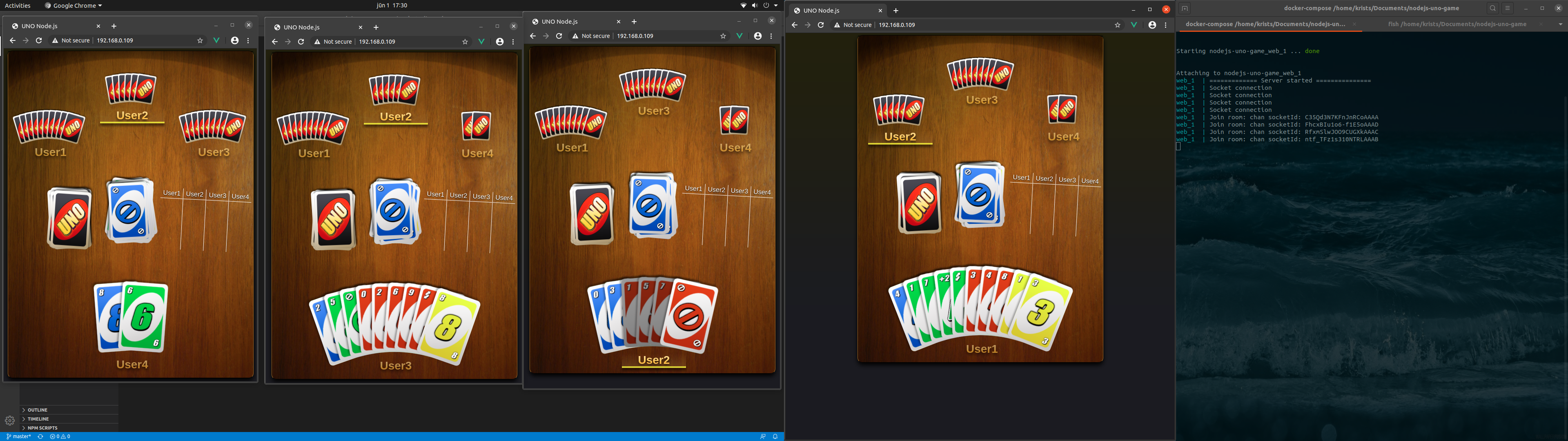Image resolution: width=1568 pixels, height=441 pixels.
Task: Click the VS Code notifications bell
Action: [775, 437]
